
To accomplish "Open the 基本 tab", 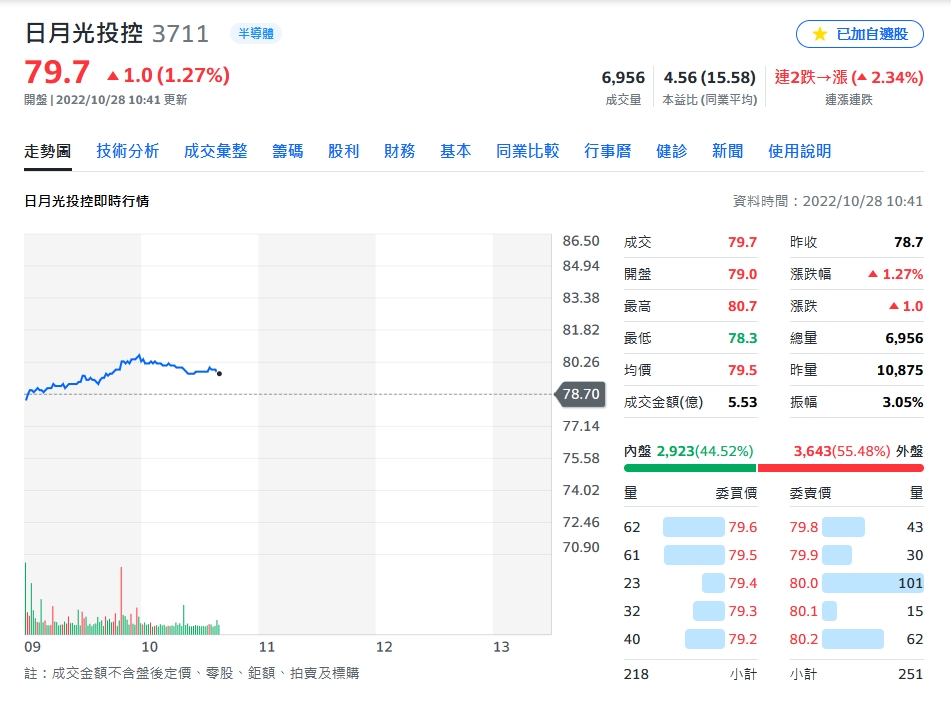I will point(455,151).
